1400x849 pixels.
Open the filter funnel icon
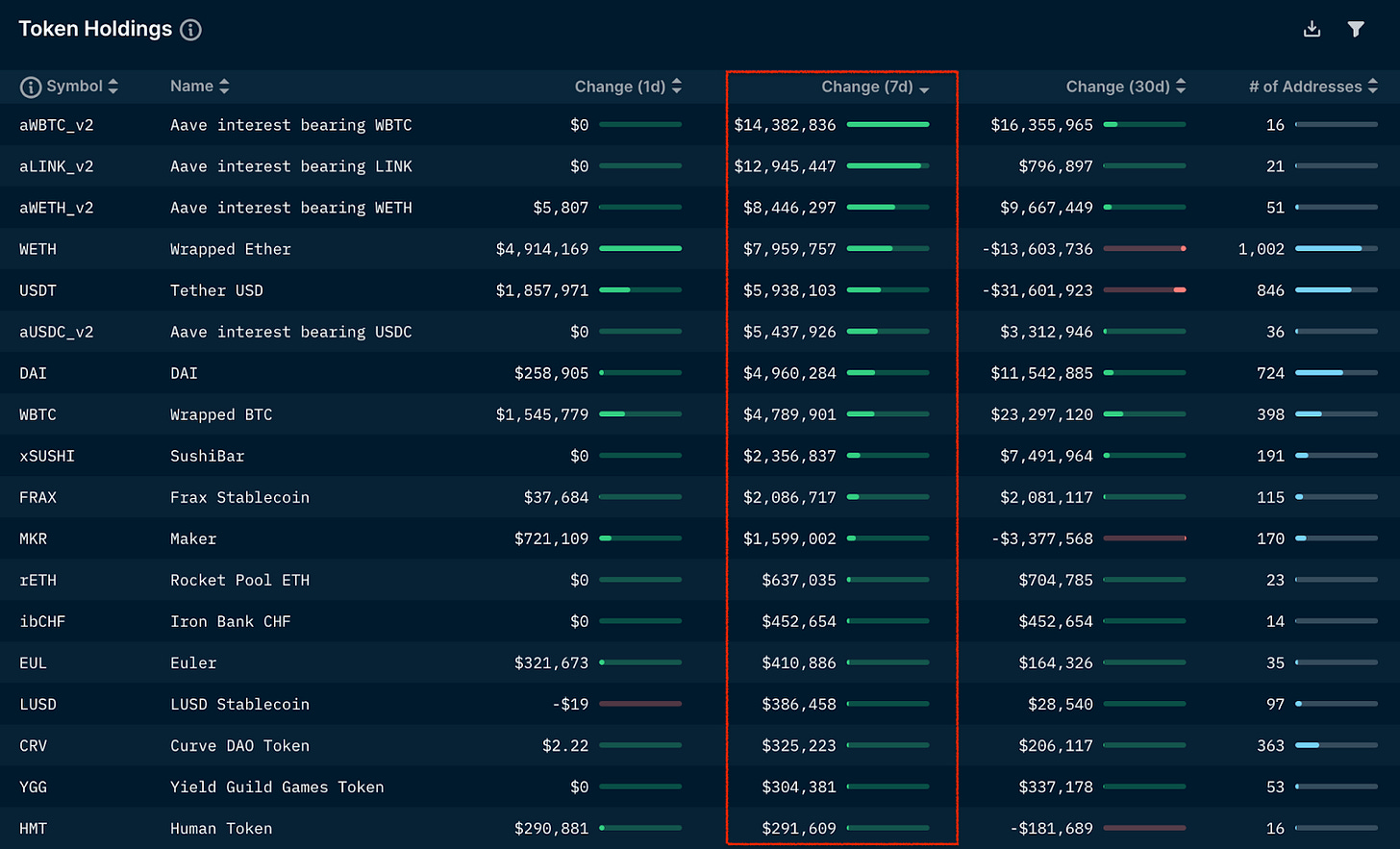point(1356,29)
